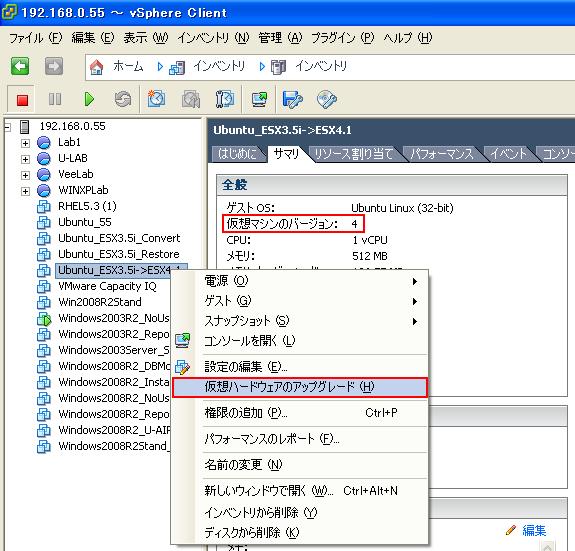Click the console icon beside コンソールを開く
Viewport: 575px width, 551px height.
(x=183, y=340)
